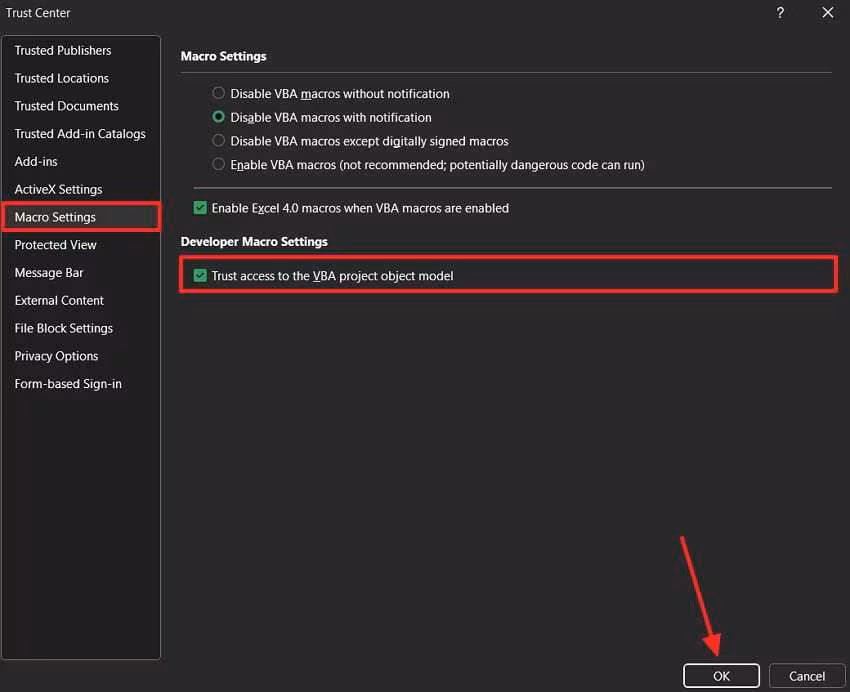
Task: Select Macro Settings in sidebar
Action: 55,217
